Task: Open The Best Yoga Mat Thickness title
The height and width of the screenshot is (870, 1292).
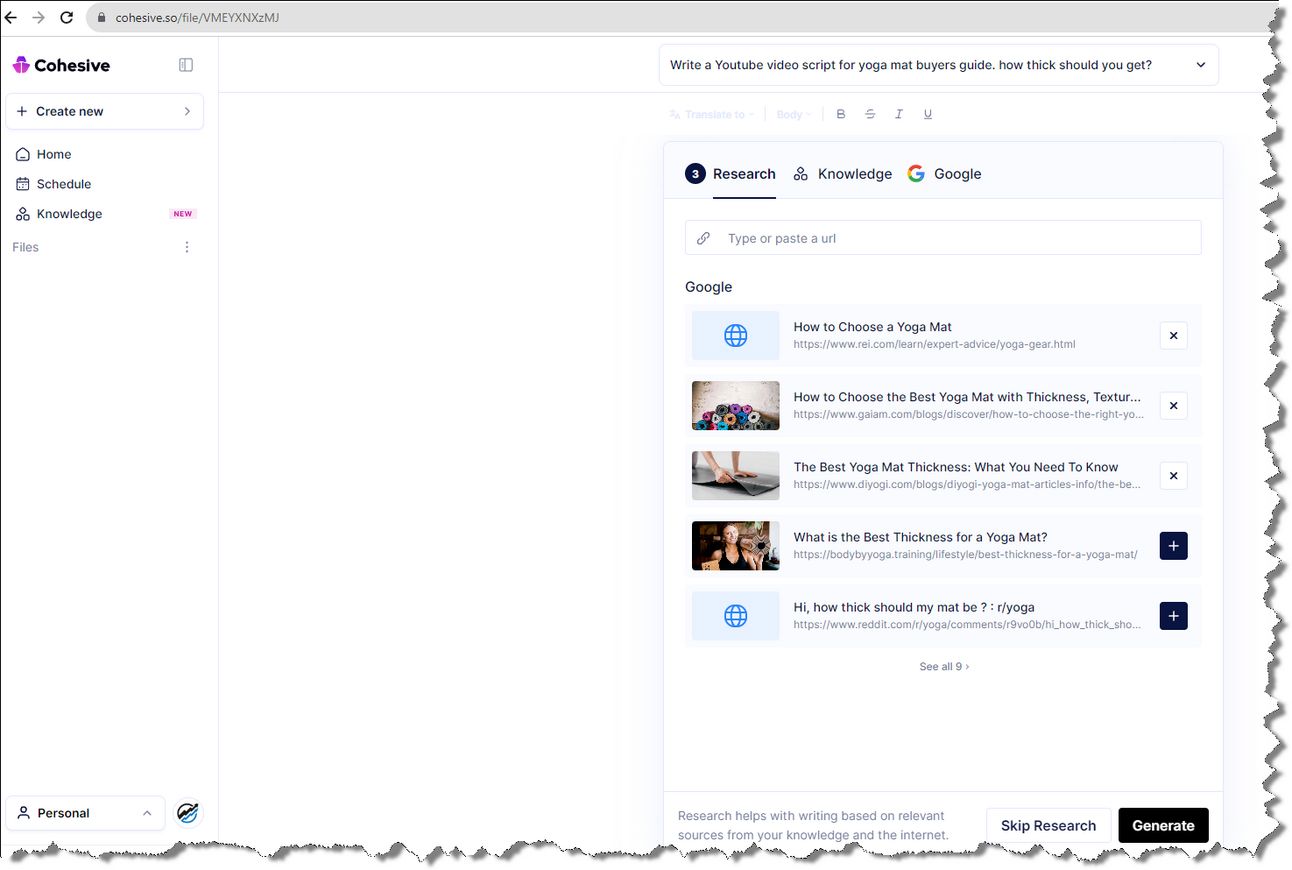Action: (956, 467)
